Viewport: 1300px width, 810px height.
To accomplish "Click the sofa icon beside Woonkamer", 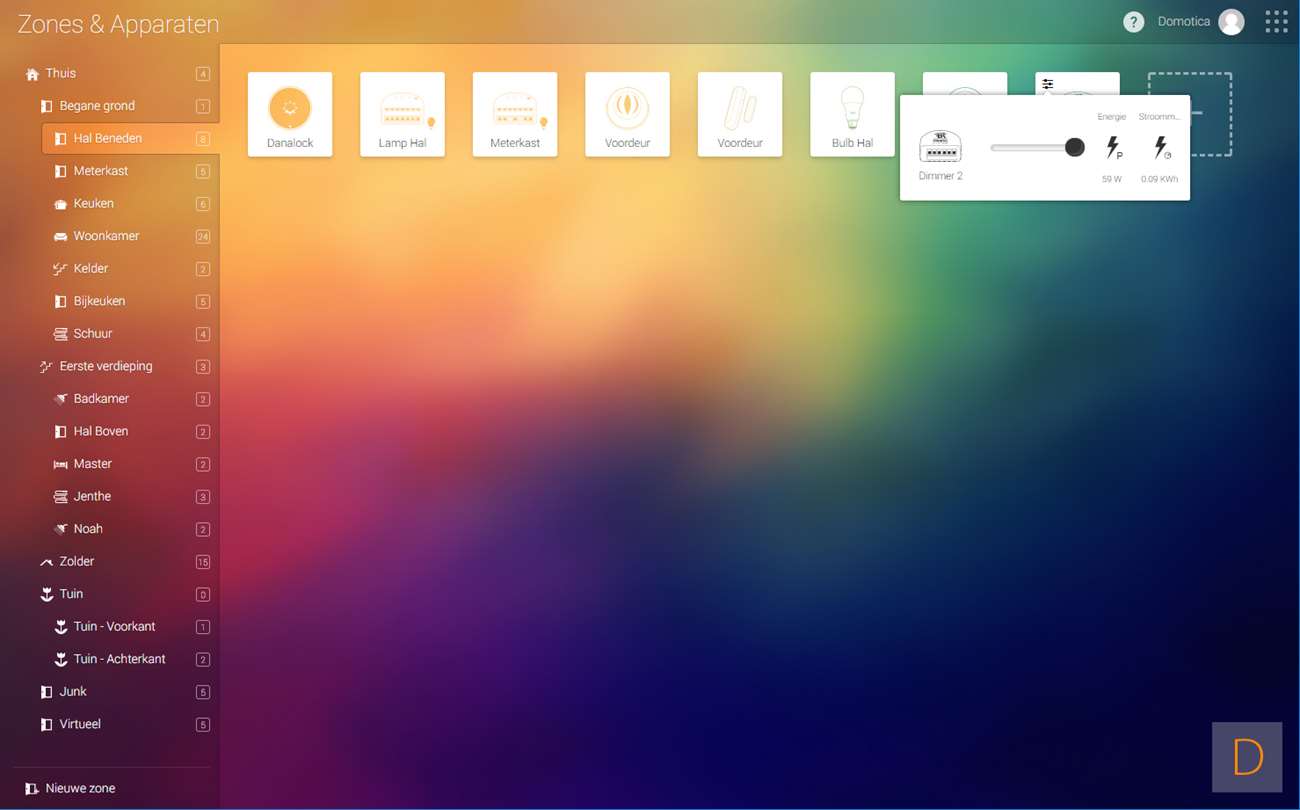I will 60,237.
